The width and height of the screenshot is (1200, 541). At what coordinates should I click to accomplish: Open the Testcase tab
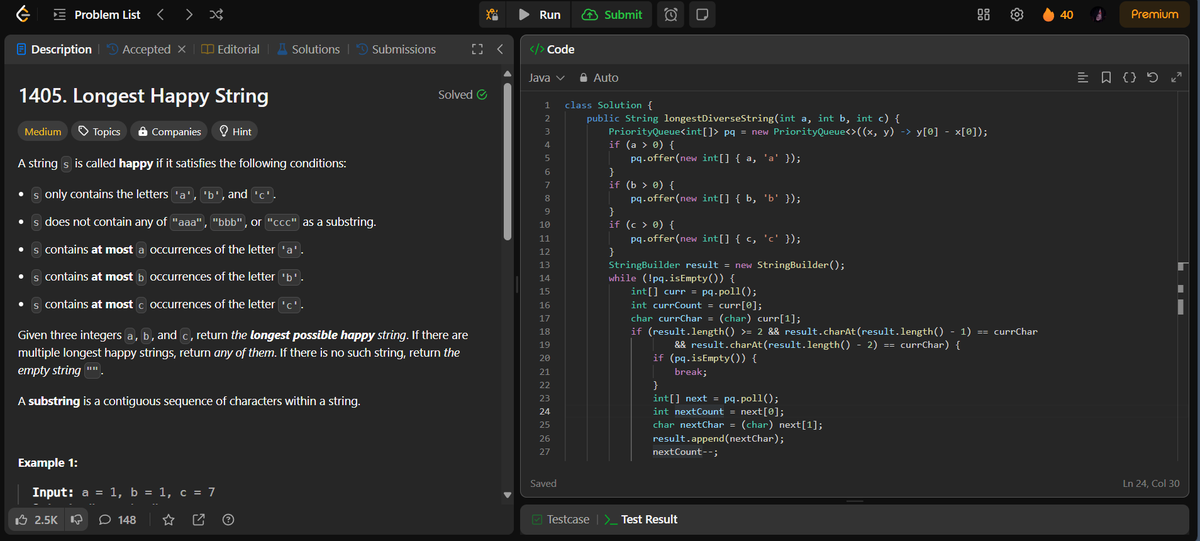coord(560,519)
